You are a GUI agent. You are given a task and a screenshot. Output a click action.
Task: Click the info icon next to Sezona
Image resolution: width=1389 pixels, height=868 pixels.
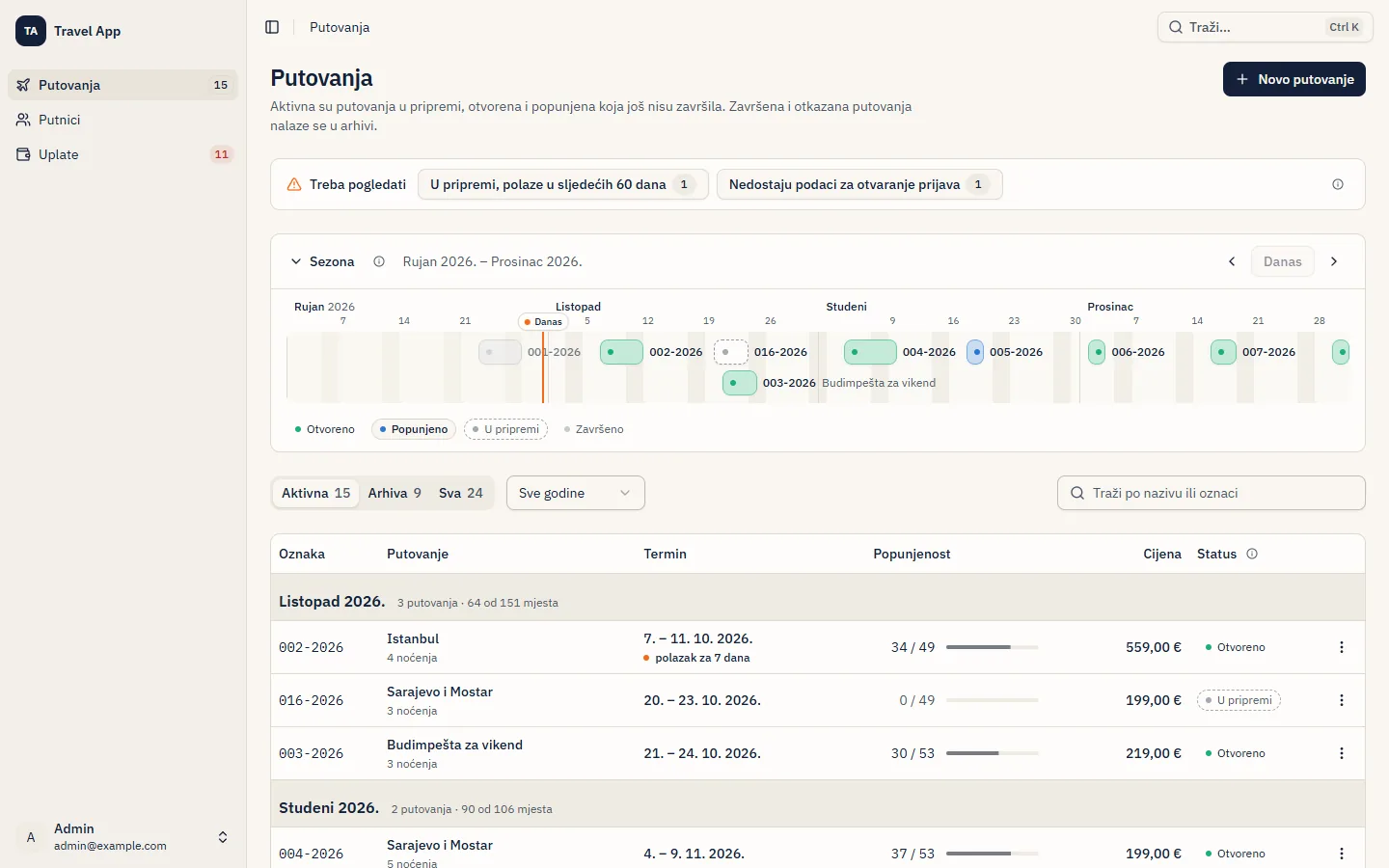pos(379,261)
